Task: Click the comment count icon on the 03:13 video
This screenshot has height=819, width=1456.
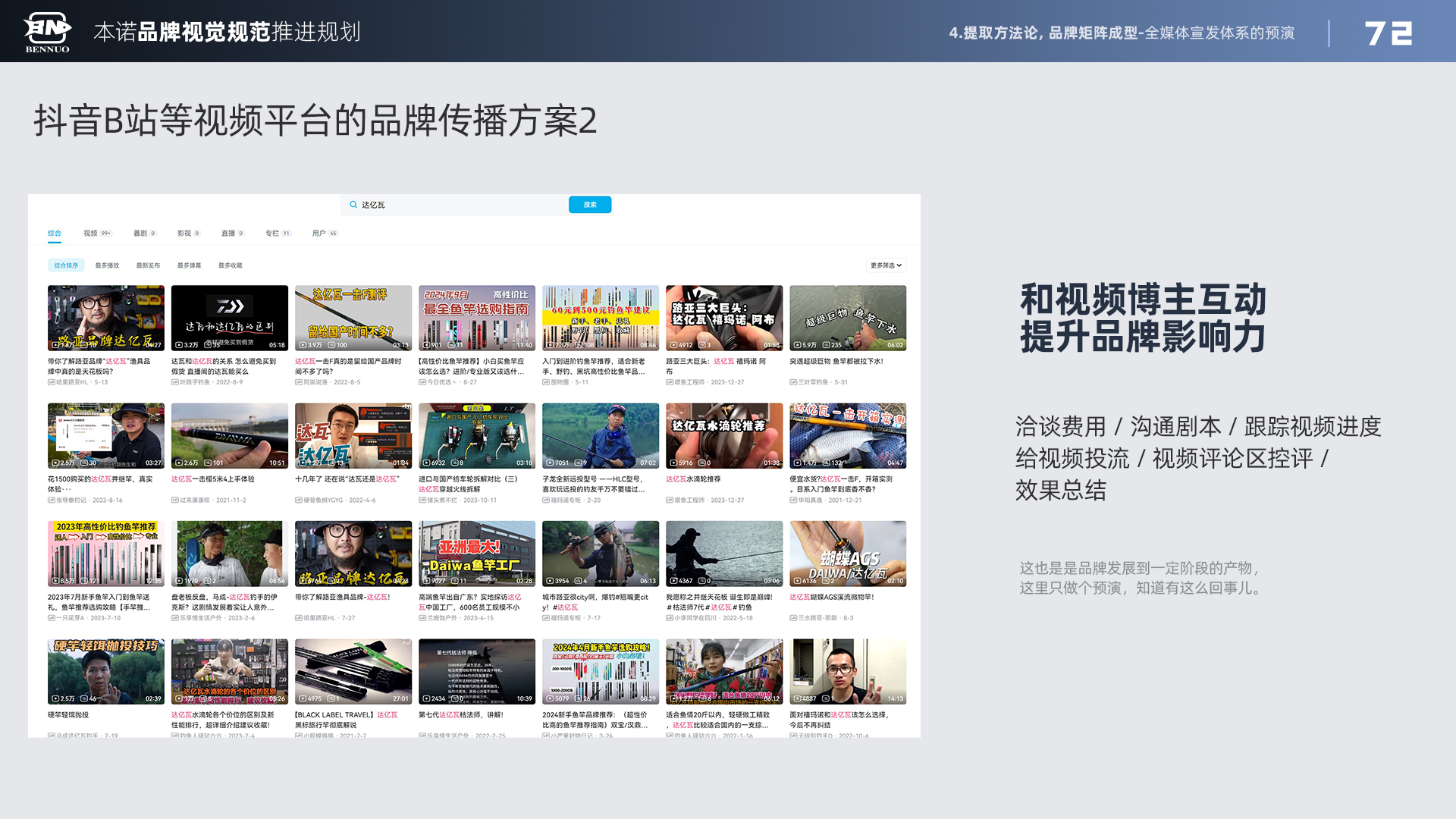Action: point(331,345)
